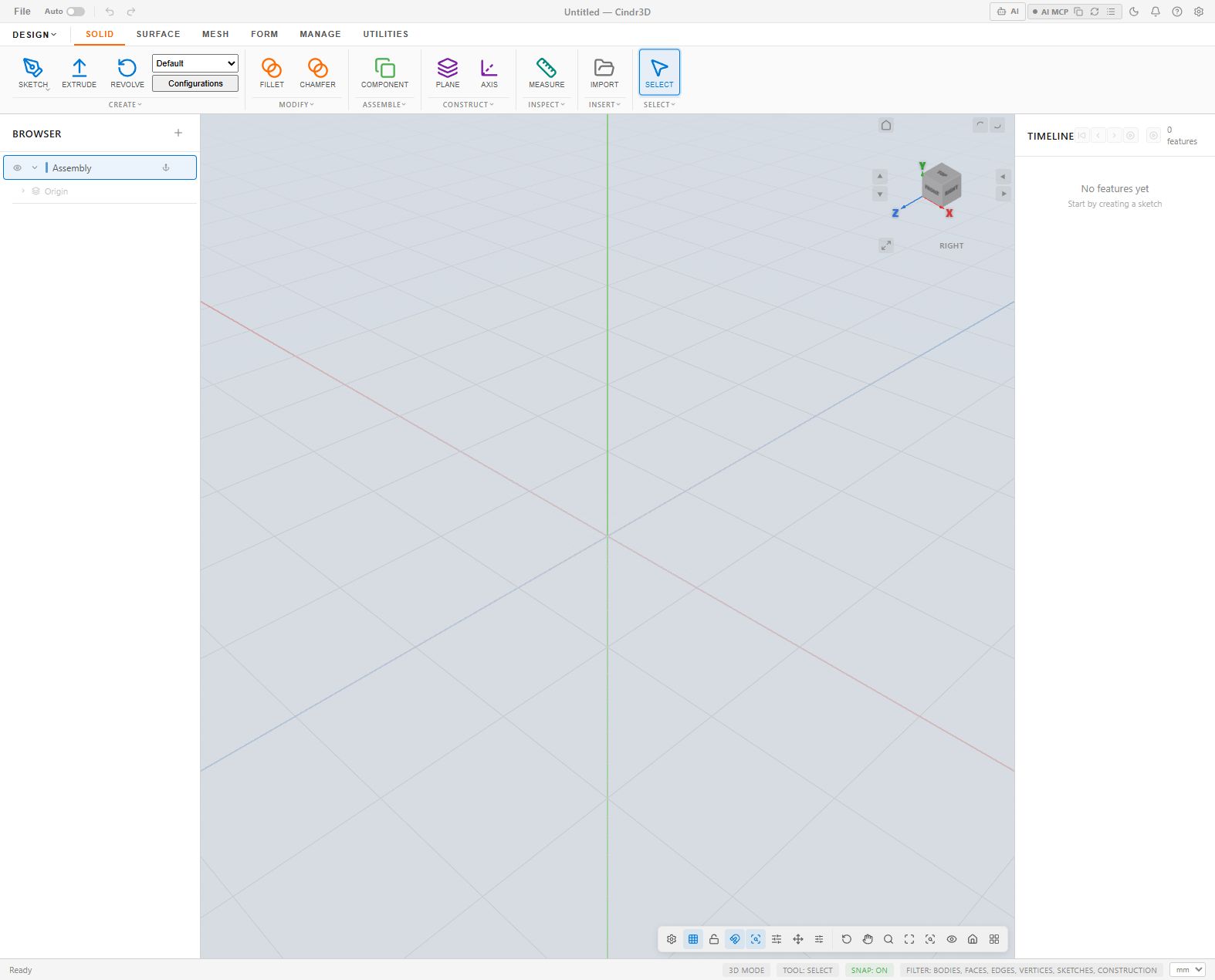Open the Measure tool
This screenshot has height=980, width=1215.
pyautogui.click(x=547, y=73)
